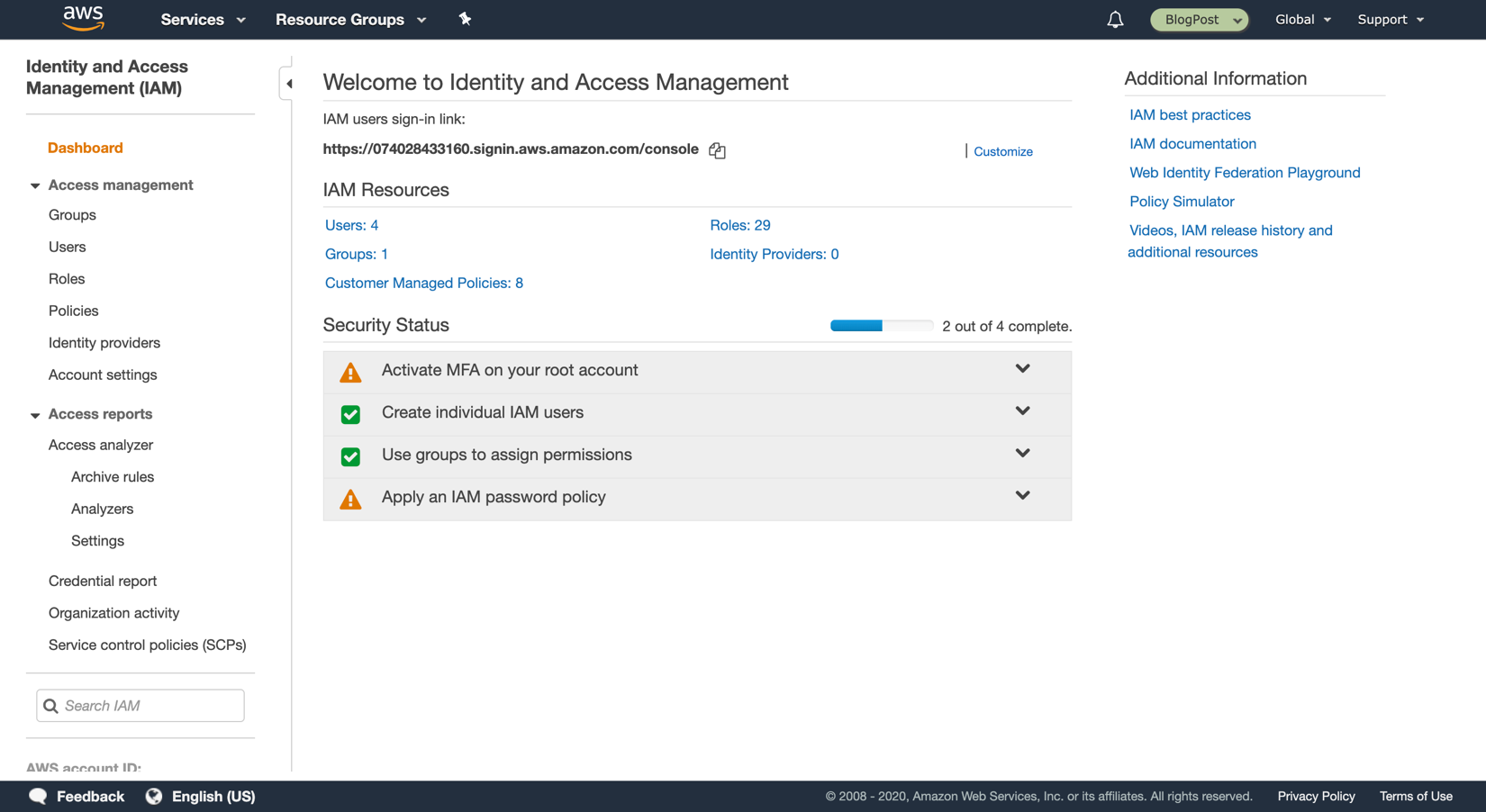Open Credential report
Viewport: 1486px width, 812px height.
point(103,582)
